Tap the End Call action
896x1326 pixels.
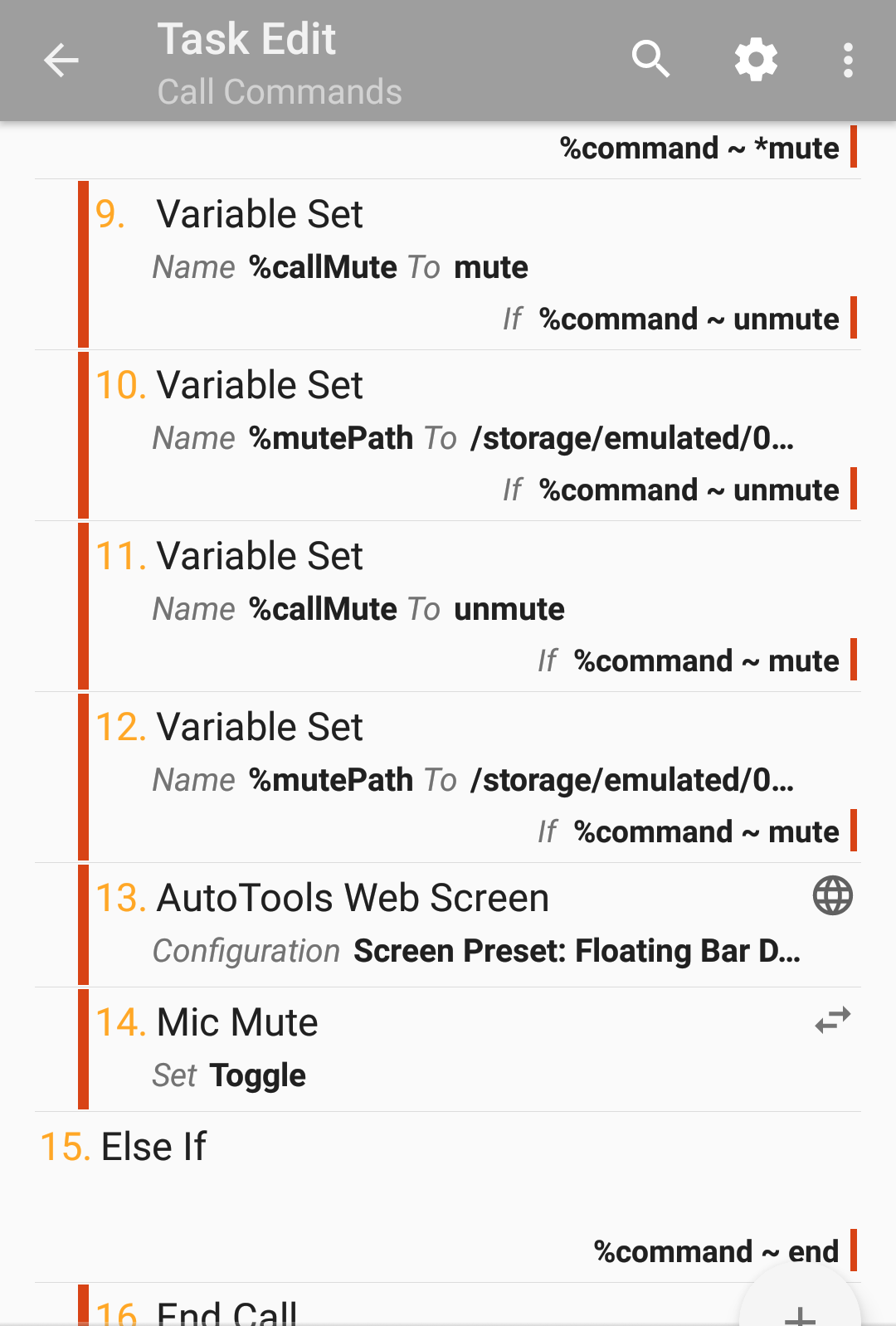pyautogui.click(x=226, y=1311)
